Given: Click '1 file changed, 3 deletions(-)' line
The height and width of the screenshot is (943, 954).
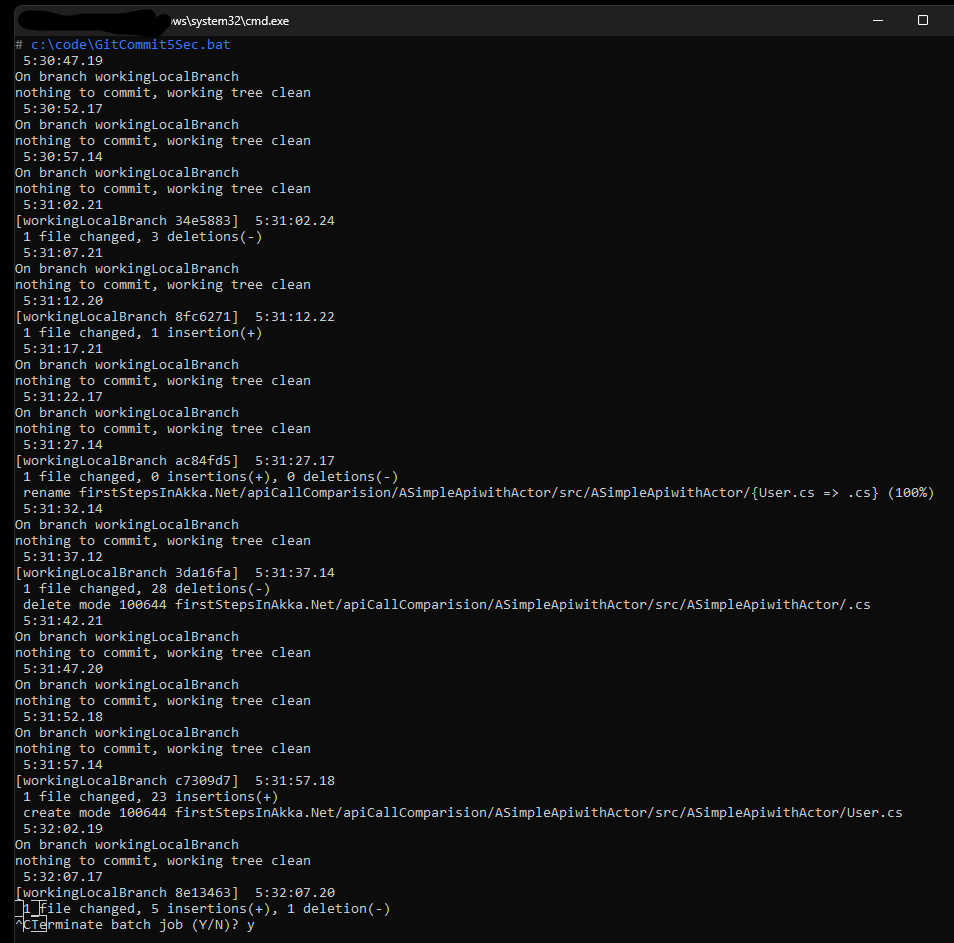Looking at the screenshot, I should tap(142, 237).
